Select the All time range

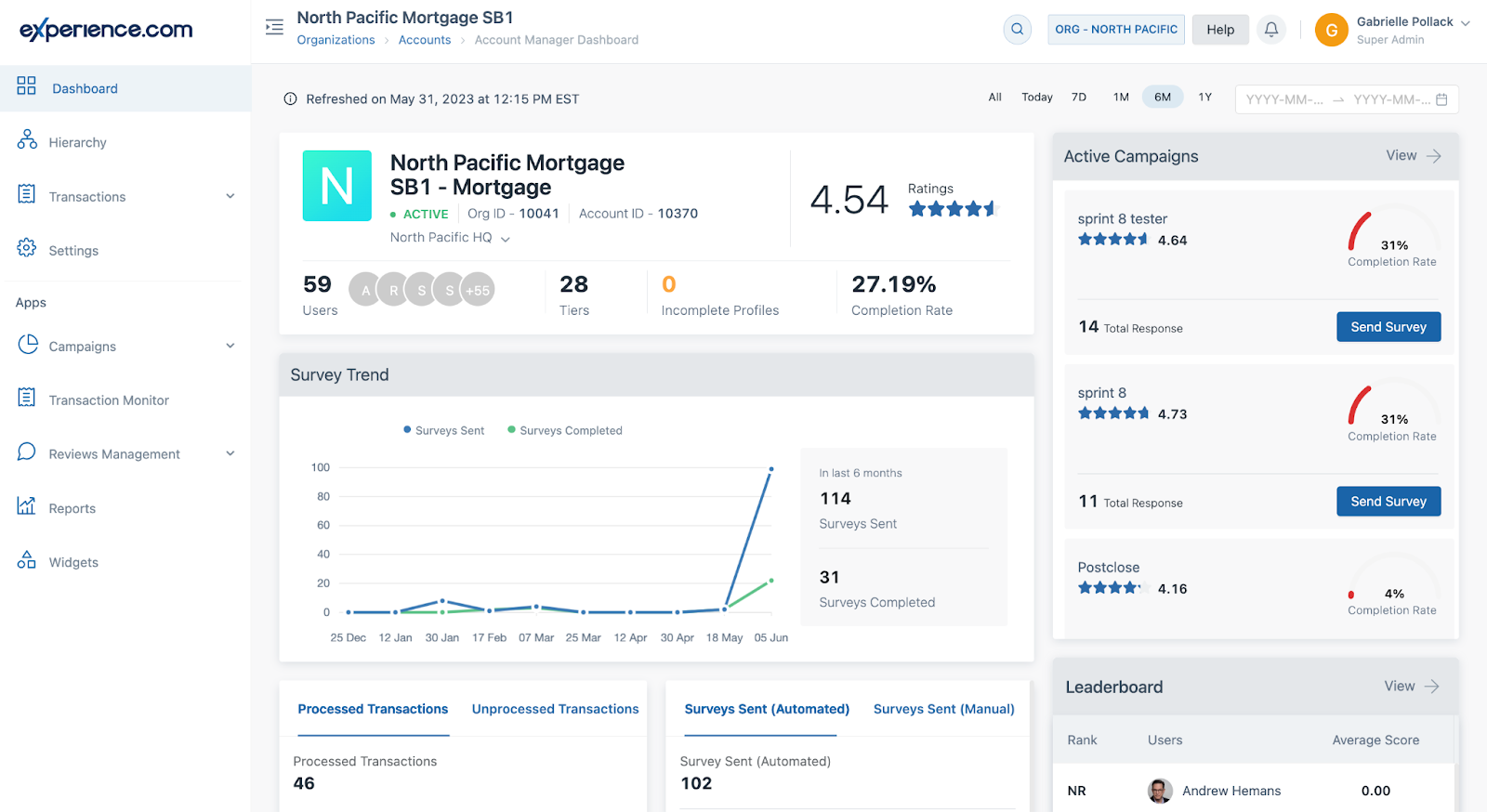(x=995, y=97)
